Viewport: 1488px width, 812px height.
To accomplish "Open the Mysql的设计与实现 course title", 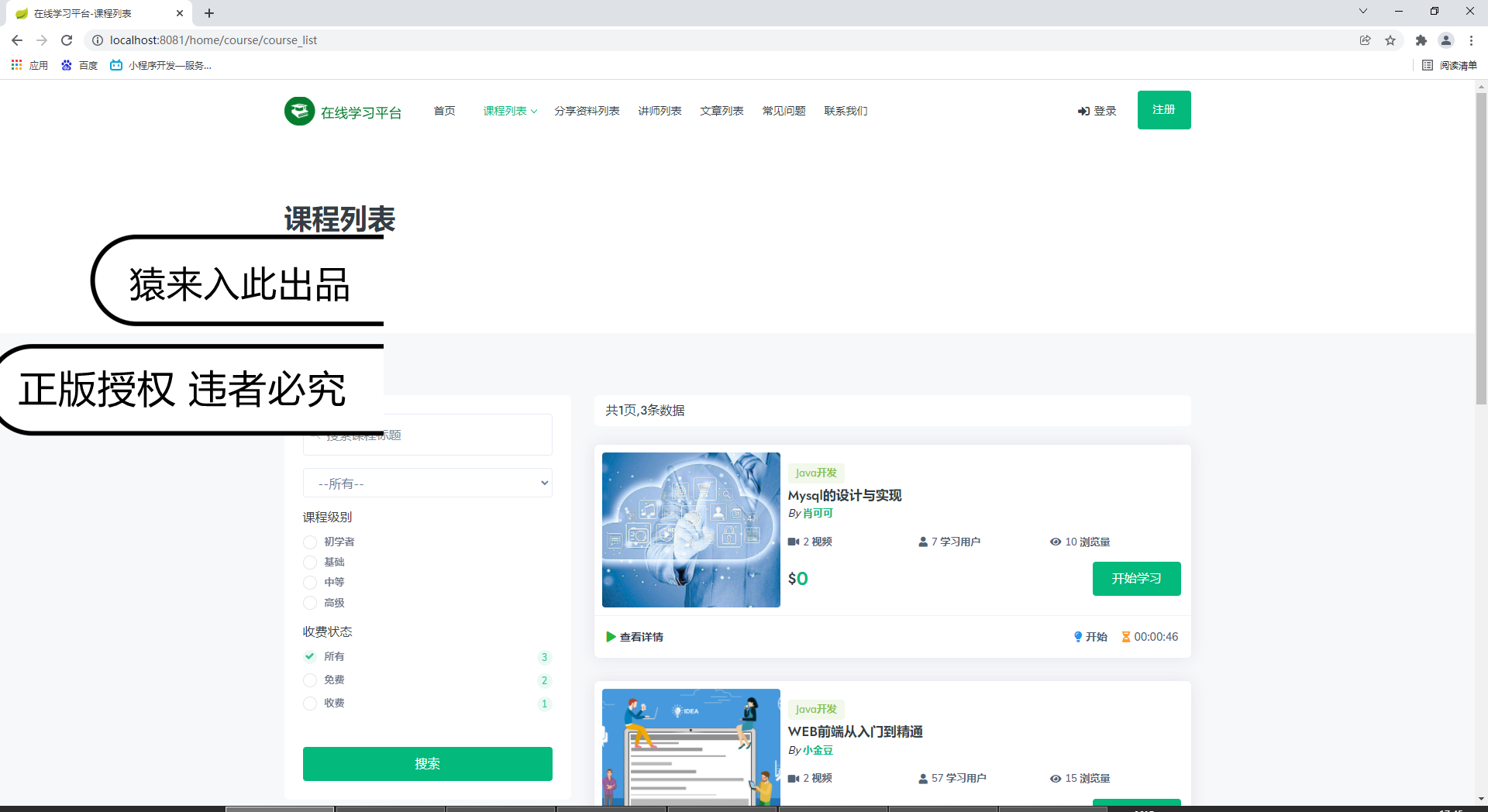I will coord(845,495).
